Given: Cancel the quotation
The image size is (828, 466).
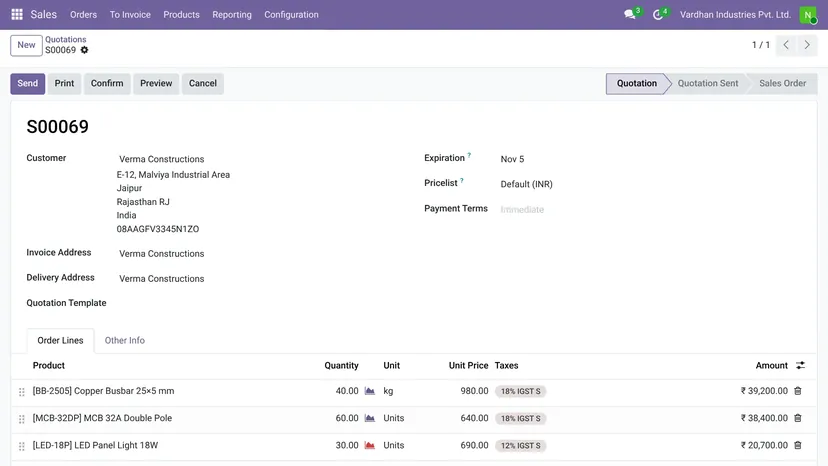Looking at the screenshot, I should point(203,83).
